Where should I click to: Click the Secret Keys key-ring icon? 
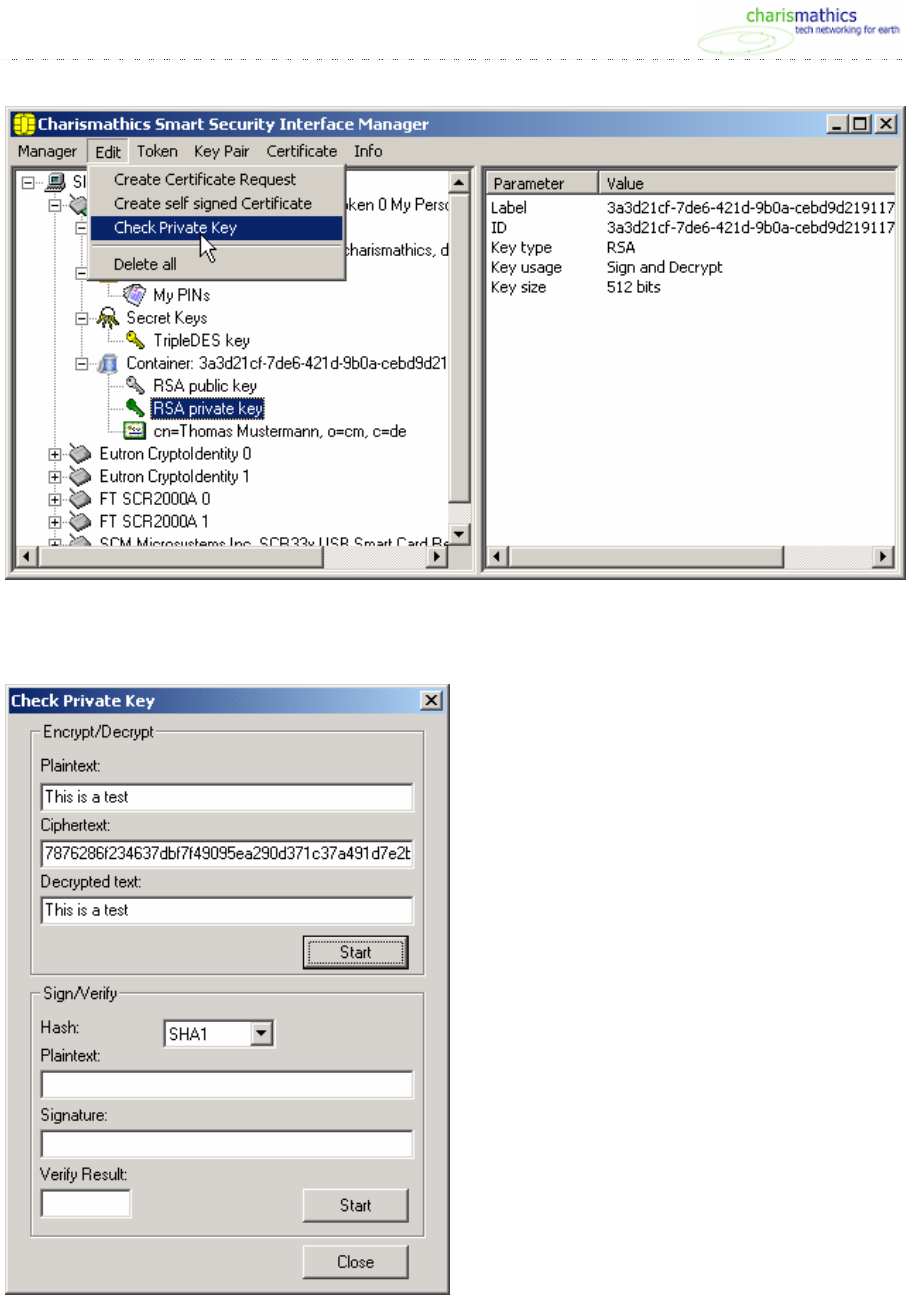click(110, 318)
